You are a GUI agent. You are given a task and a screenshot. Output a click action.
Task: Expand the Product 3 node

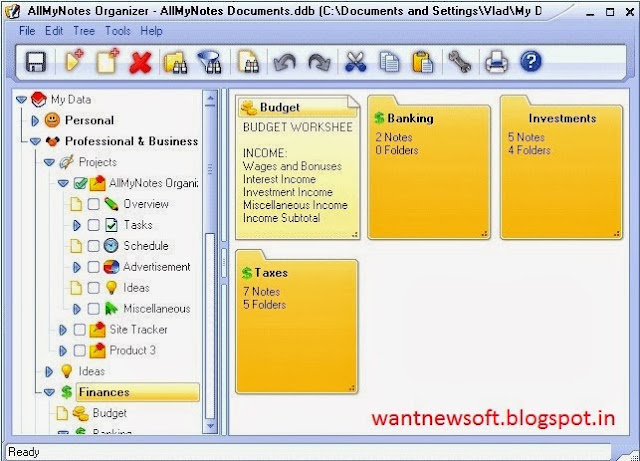62,351
